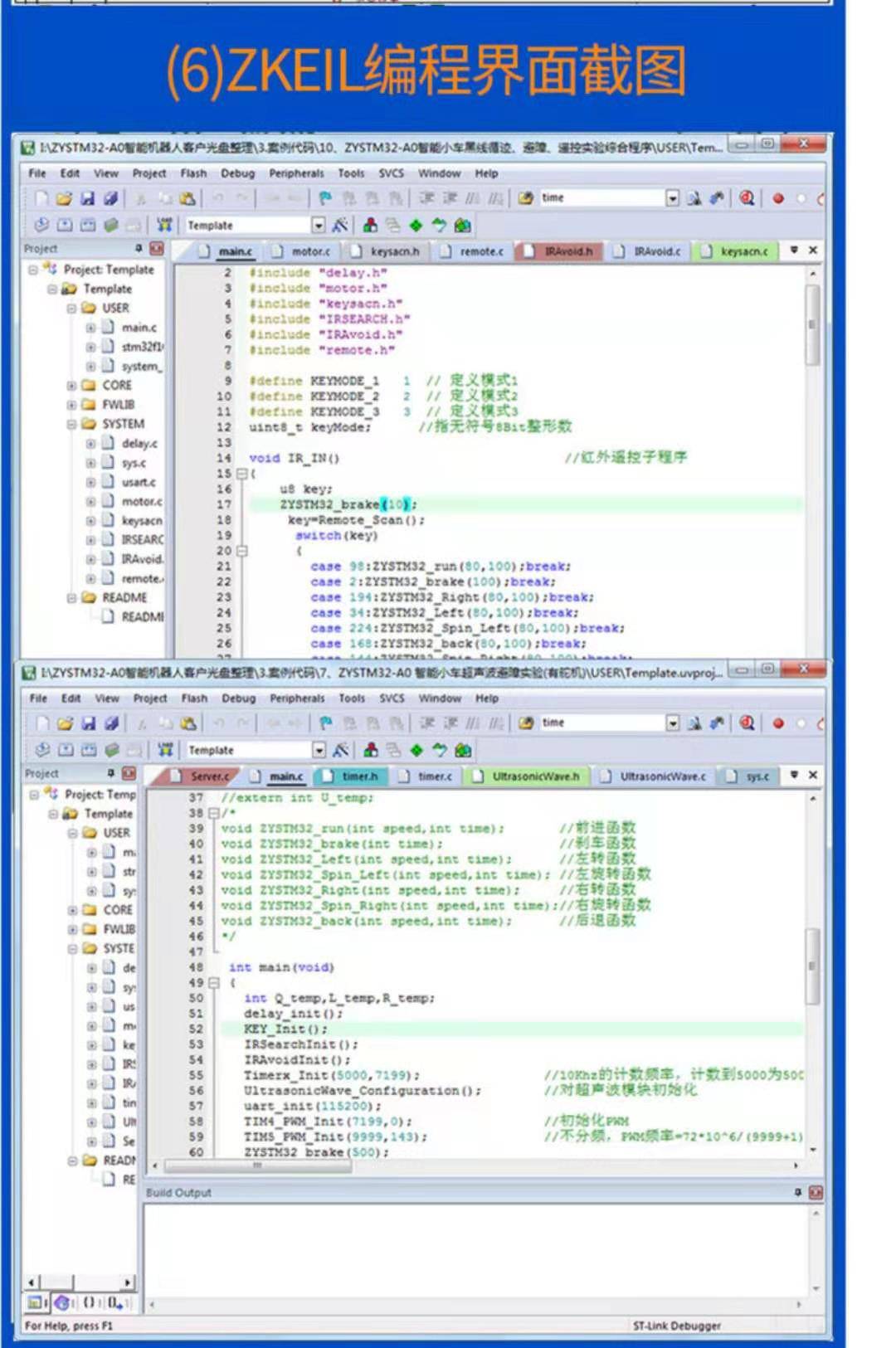The width and height of the screenshot is (896, 1348).
Task: Open Target Options wand icon next to Template in upper window
Action: pos(340,225)
